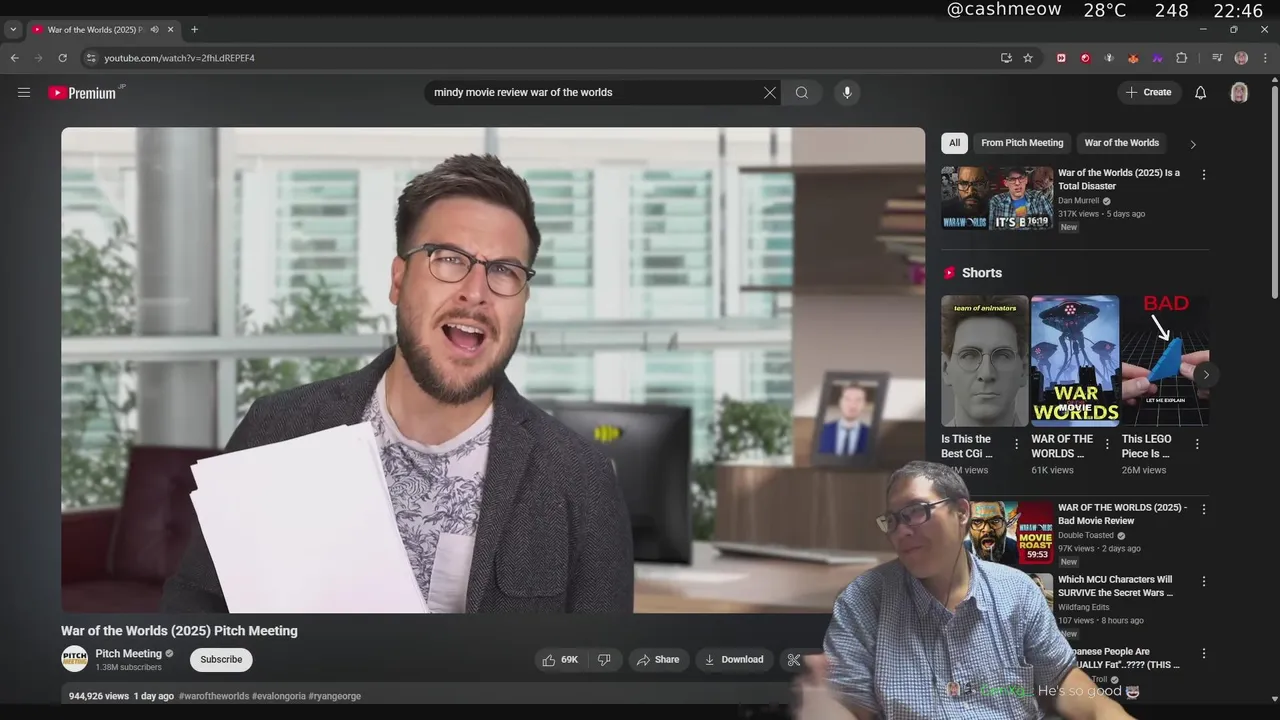Open the browser profile avatar

1241,58
